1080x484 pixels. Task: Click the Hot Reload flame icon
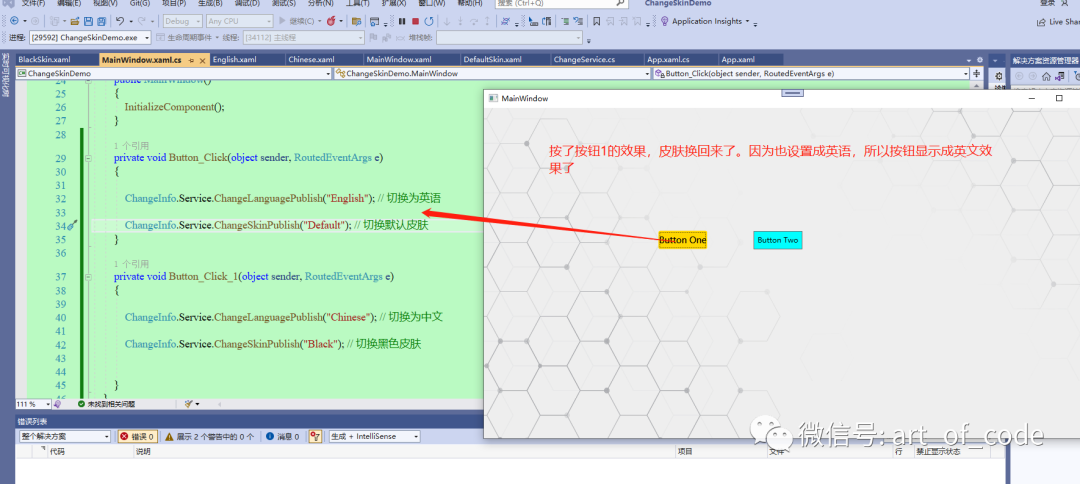click(332, 21)
